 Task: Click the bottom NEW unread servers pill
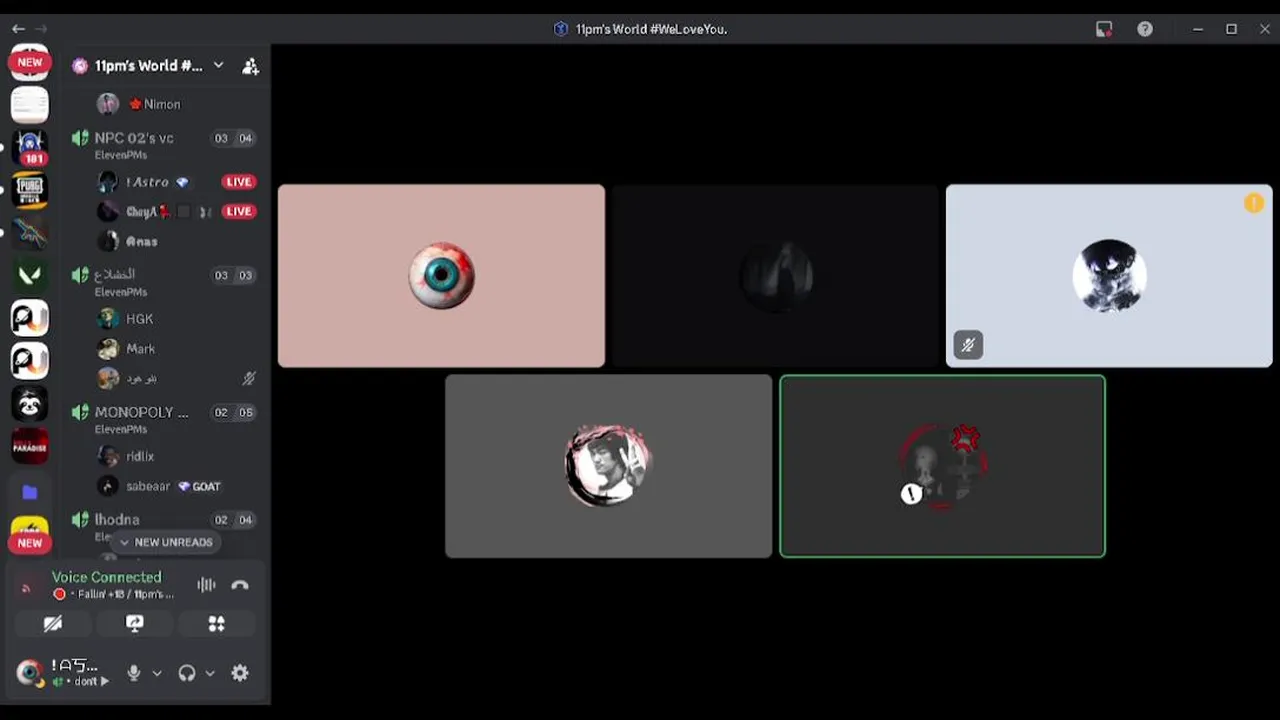(x=30, y=543)
